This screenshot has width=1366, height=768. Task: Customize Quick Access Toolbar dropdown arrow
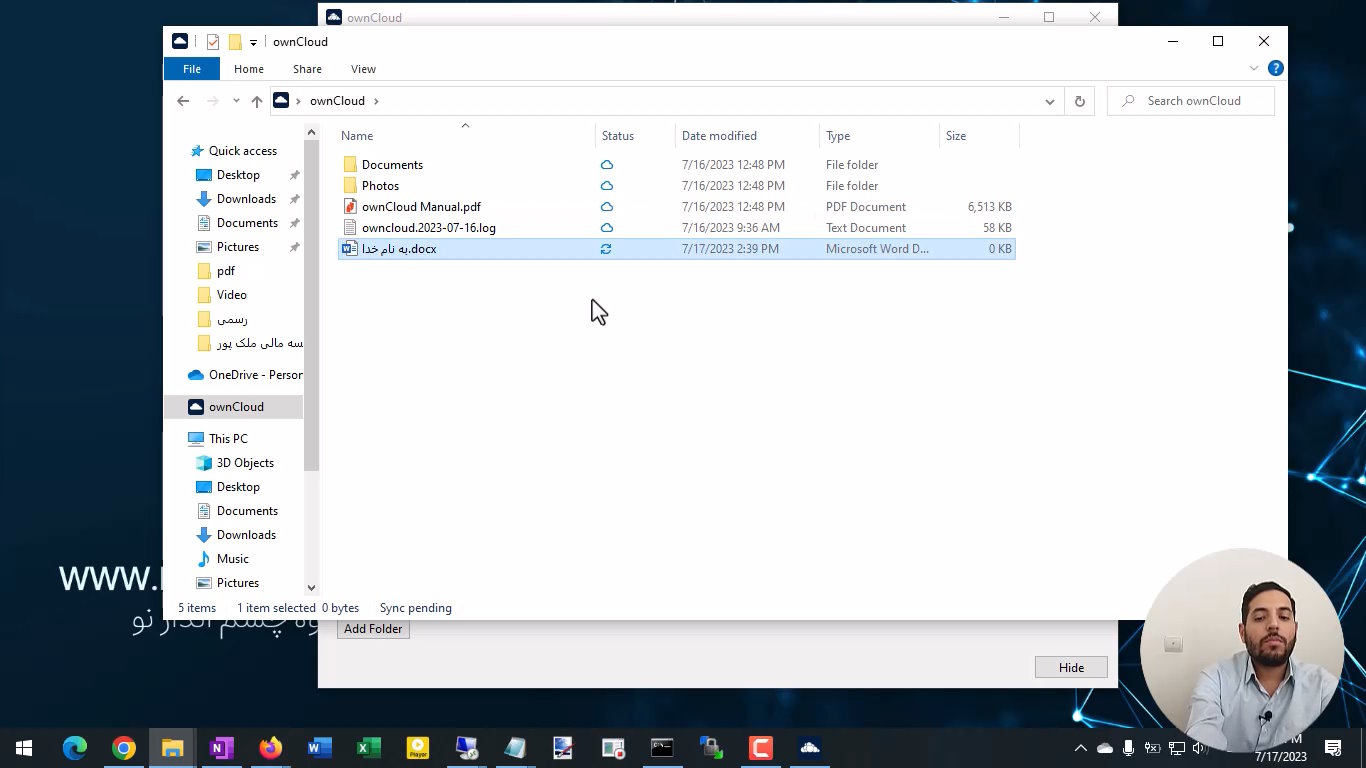pos(253,42)
